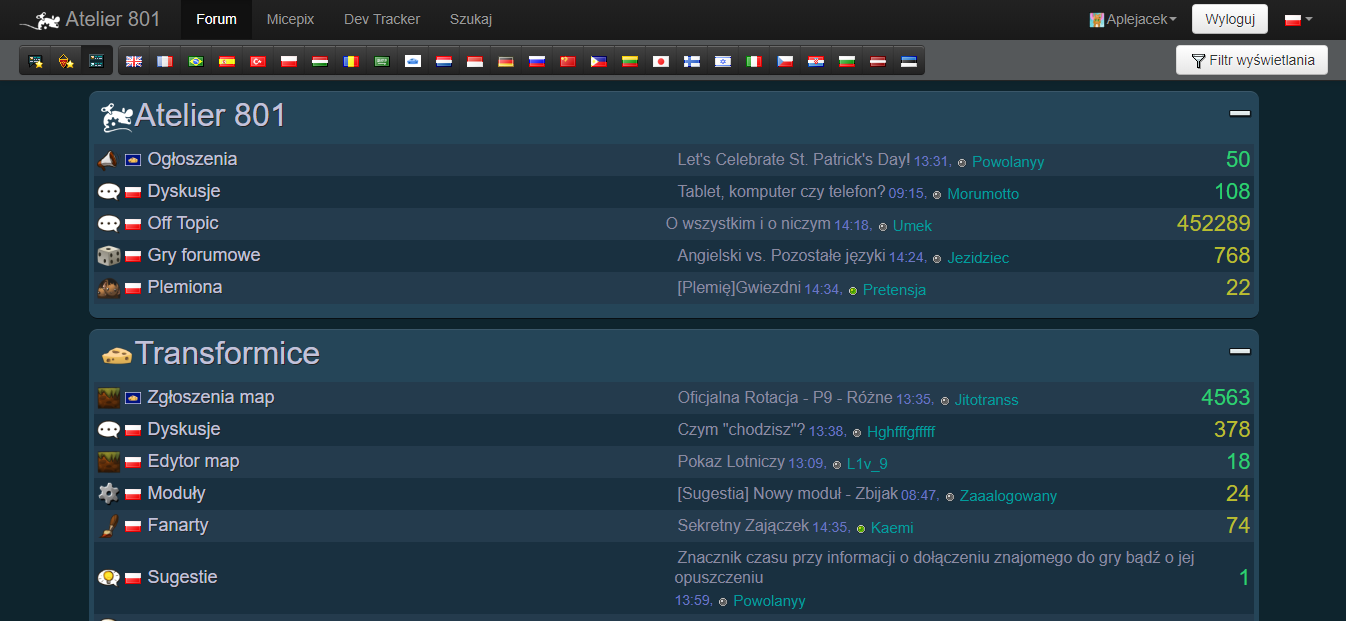The height and width of the screenshot is (621, 1346).
Task: Open the Filtr wyświetlania filter
Action: tap(1252, 61)
